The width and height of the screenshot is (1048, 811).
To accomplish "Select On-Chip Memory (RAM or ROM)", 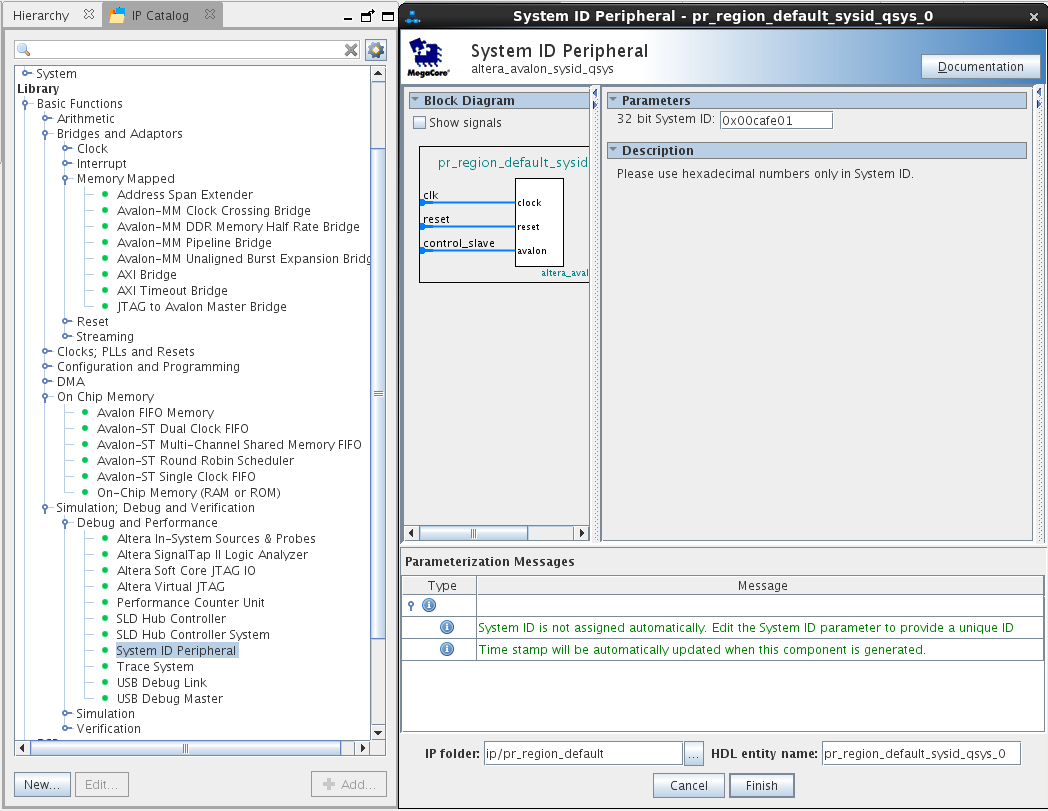I will click(188, 493).
